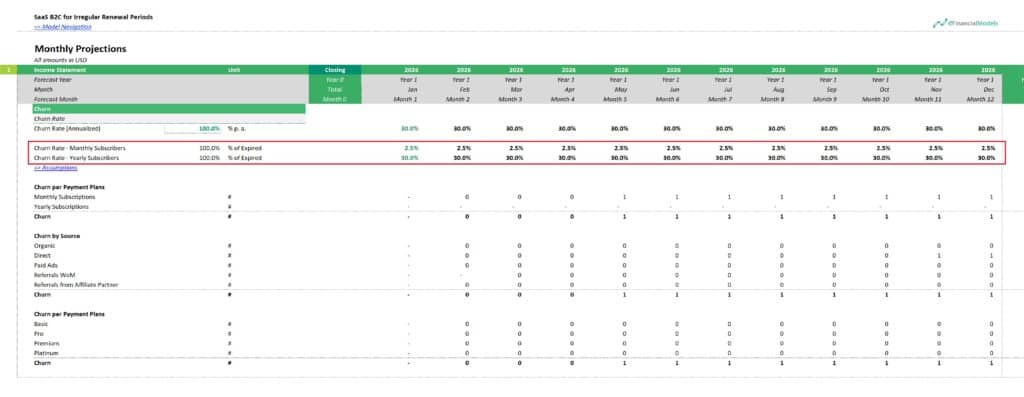Select the Year 0 cell
The image size is (1024, 397).
point(335,79)
